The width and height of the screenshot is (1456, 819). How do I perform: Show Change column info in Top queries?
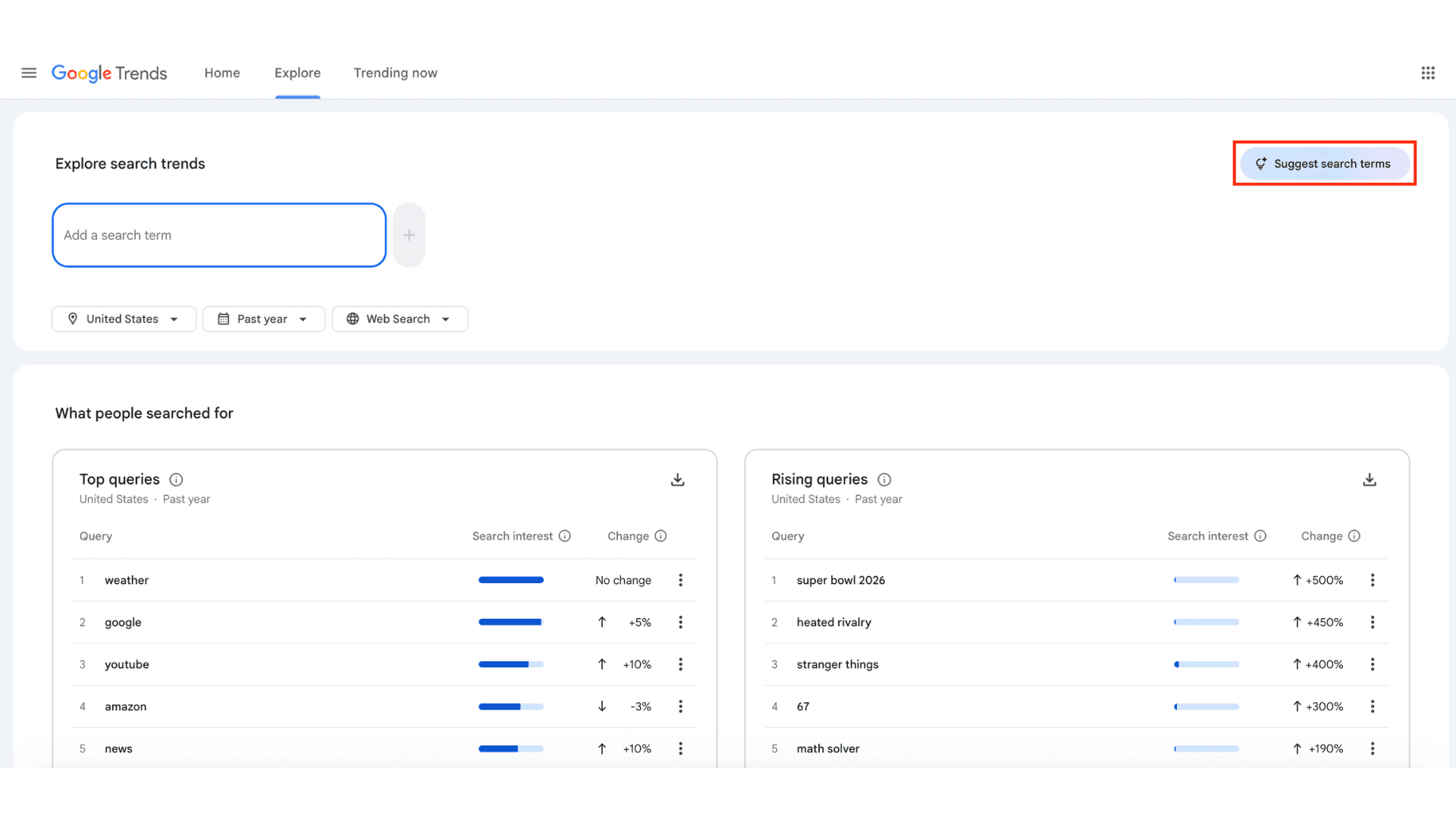click(x=661, y=536)
